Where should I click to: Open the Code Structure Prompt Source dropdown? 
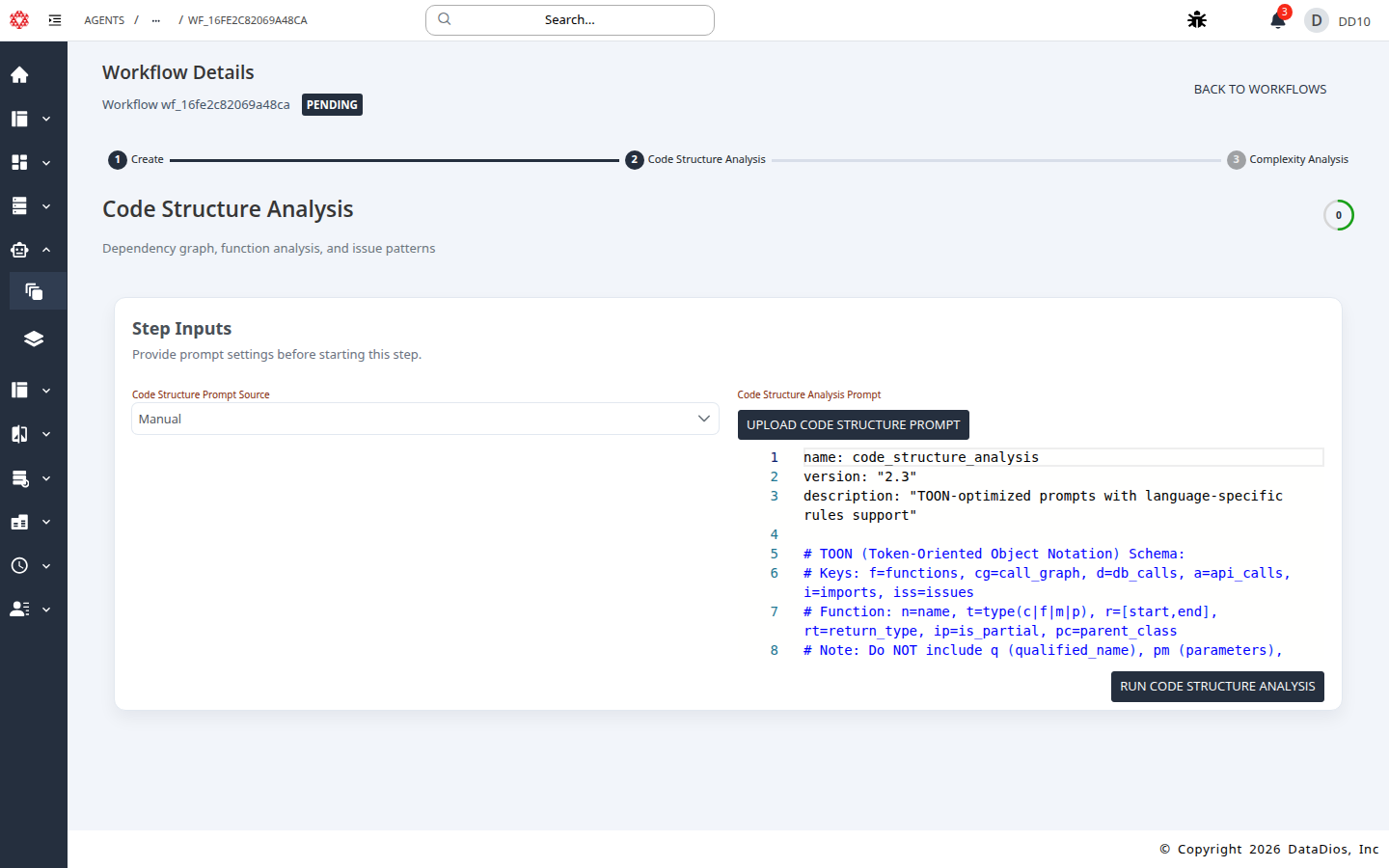point(424,419)
